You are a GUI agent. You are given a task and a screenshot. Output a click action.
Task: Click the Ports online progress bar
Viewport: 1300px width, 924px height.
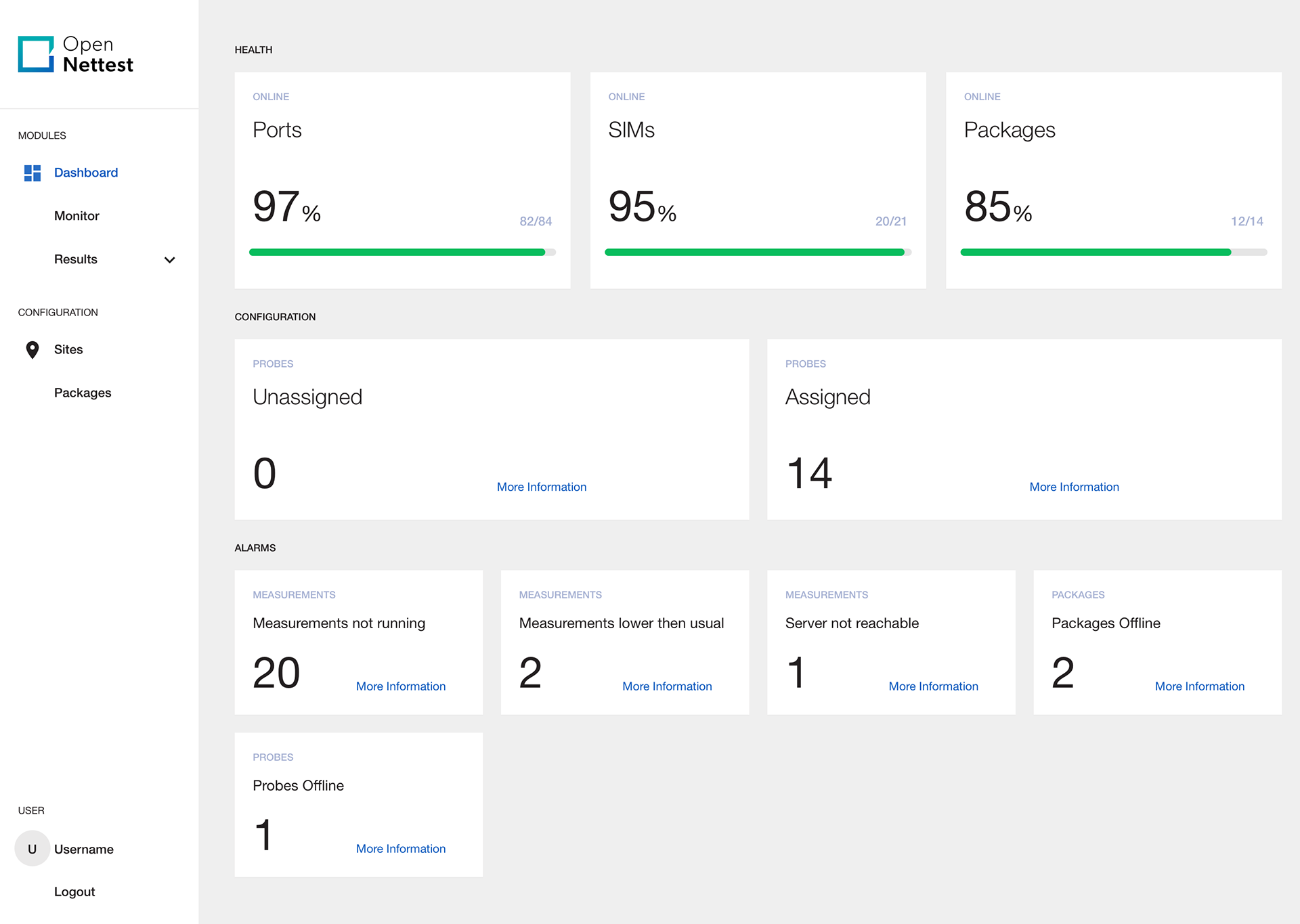pos(402,252)
